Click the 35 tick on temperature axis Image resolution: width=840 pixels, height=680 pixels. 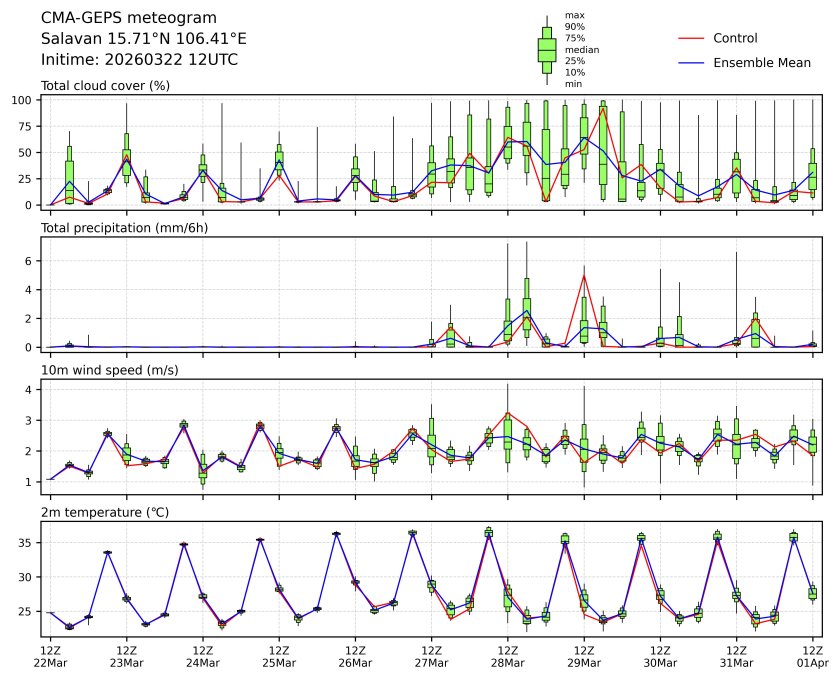click(28, 543)
